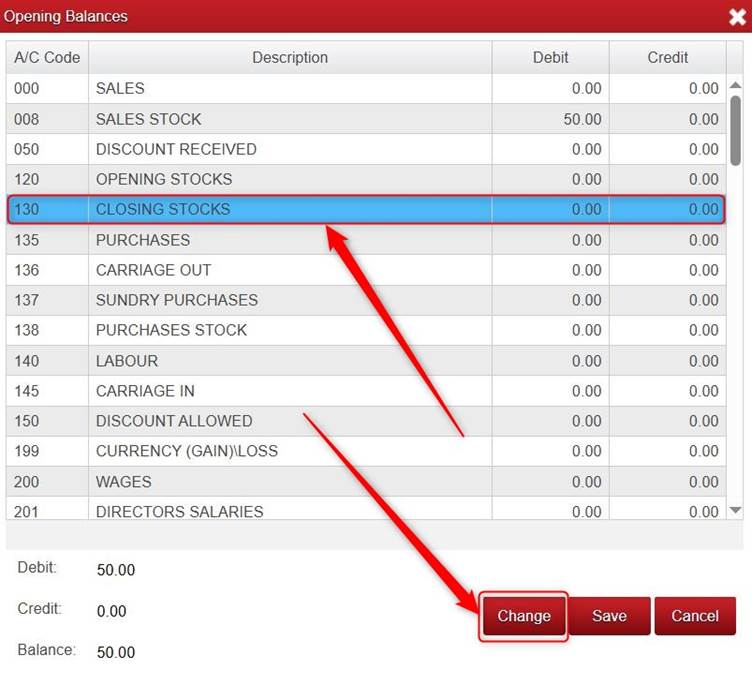Click the Change button

524,616
